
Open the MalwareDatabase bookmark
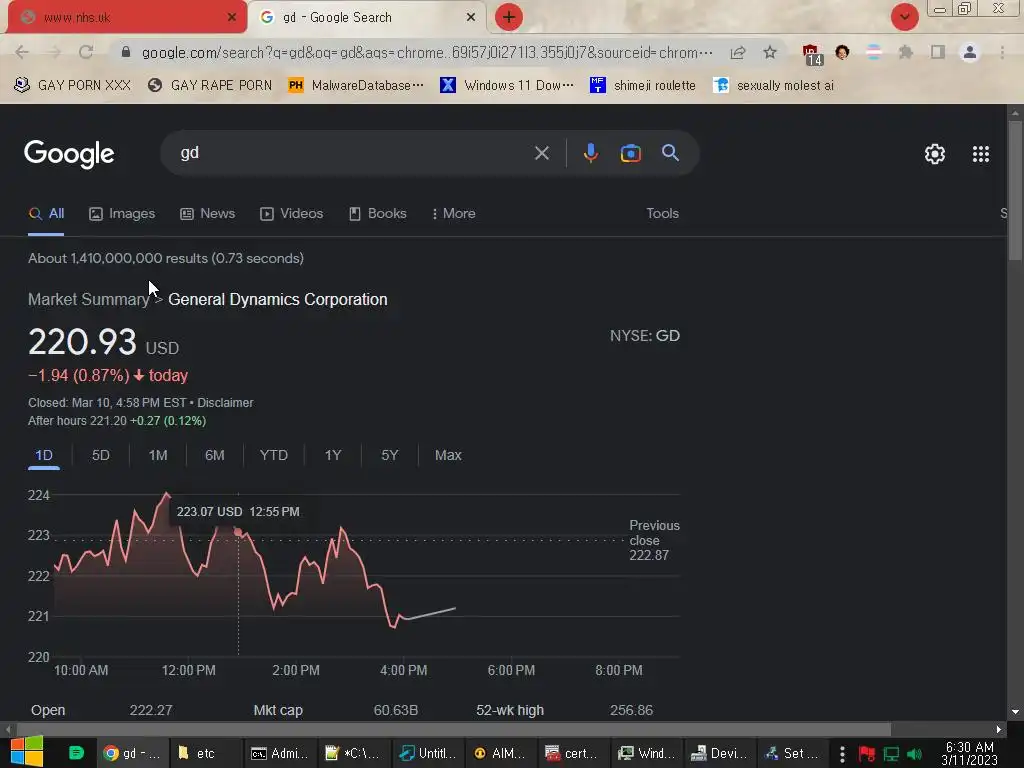click(x=357, y=86)
